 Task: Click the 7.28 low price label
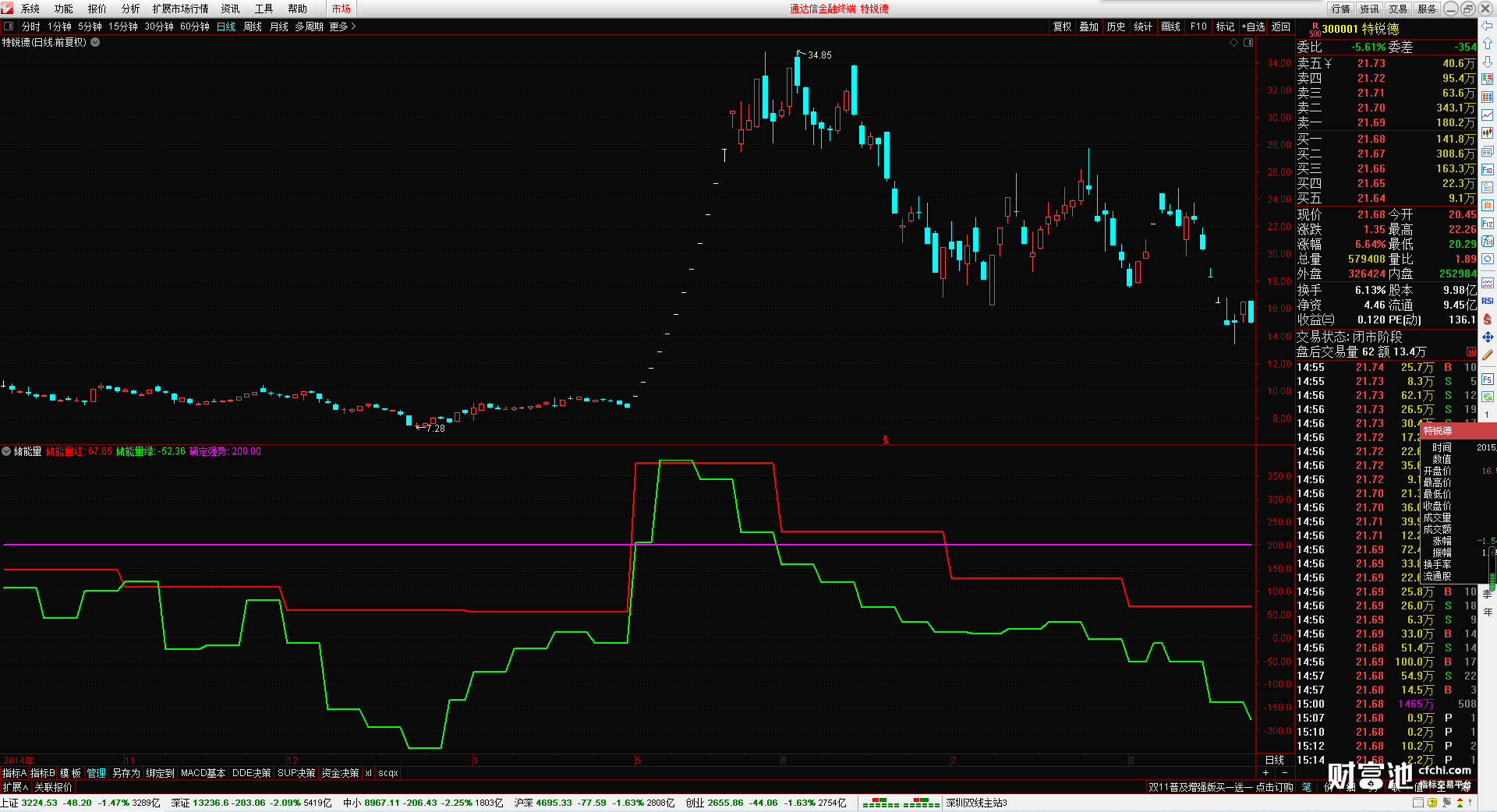[x=435, y=428]
